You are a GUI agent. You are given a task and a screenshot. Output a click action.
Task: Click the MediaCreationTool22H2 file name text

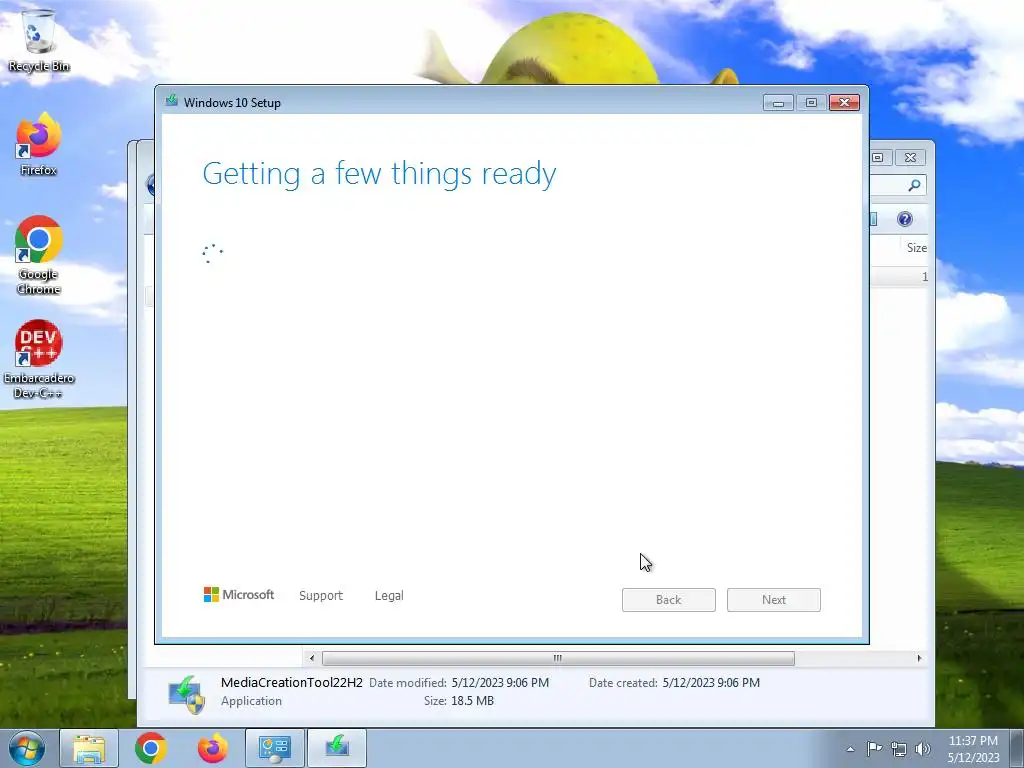point(291,682)
